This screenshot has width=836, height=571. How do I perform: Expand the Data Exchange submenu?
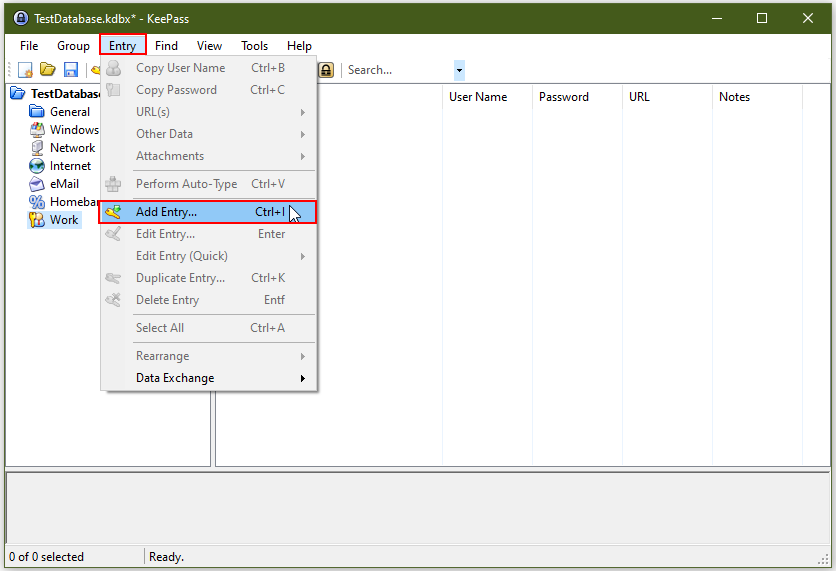coord(302,378)
